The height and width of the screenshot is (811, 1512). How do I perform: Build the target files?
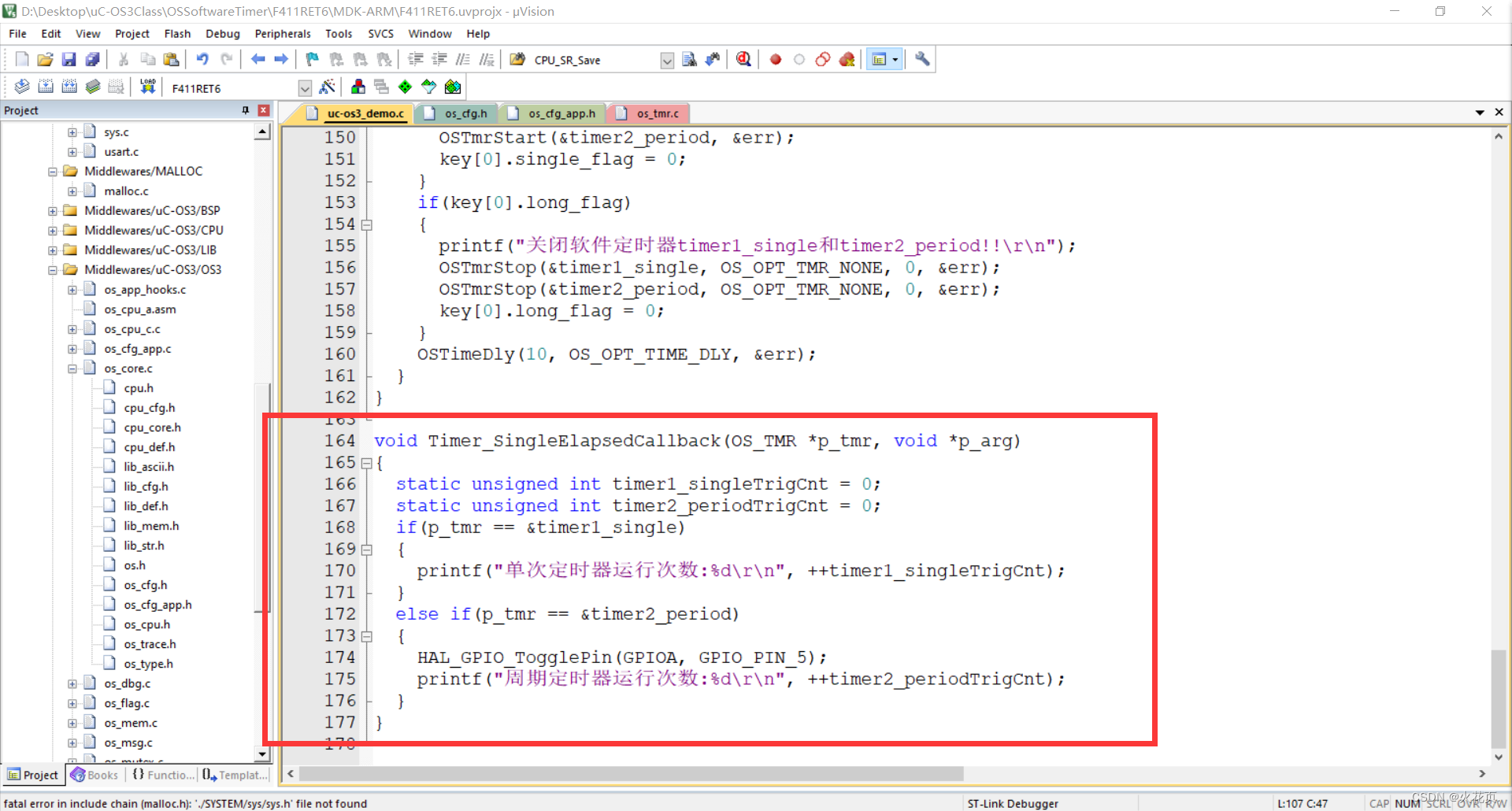coord(46,87)
